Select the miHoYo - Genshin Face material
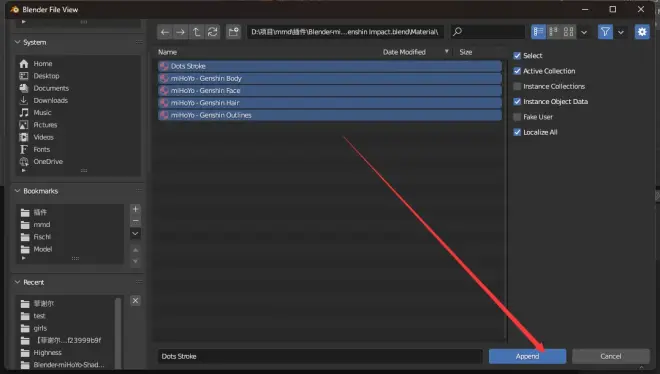 point(330,90)
